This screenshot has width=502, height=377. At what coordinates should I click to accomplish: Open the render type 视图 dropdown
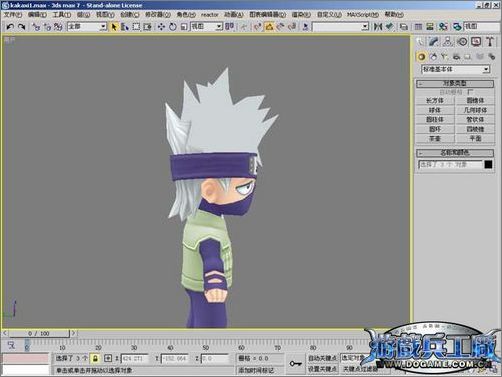click(x=482, y=27)
